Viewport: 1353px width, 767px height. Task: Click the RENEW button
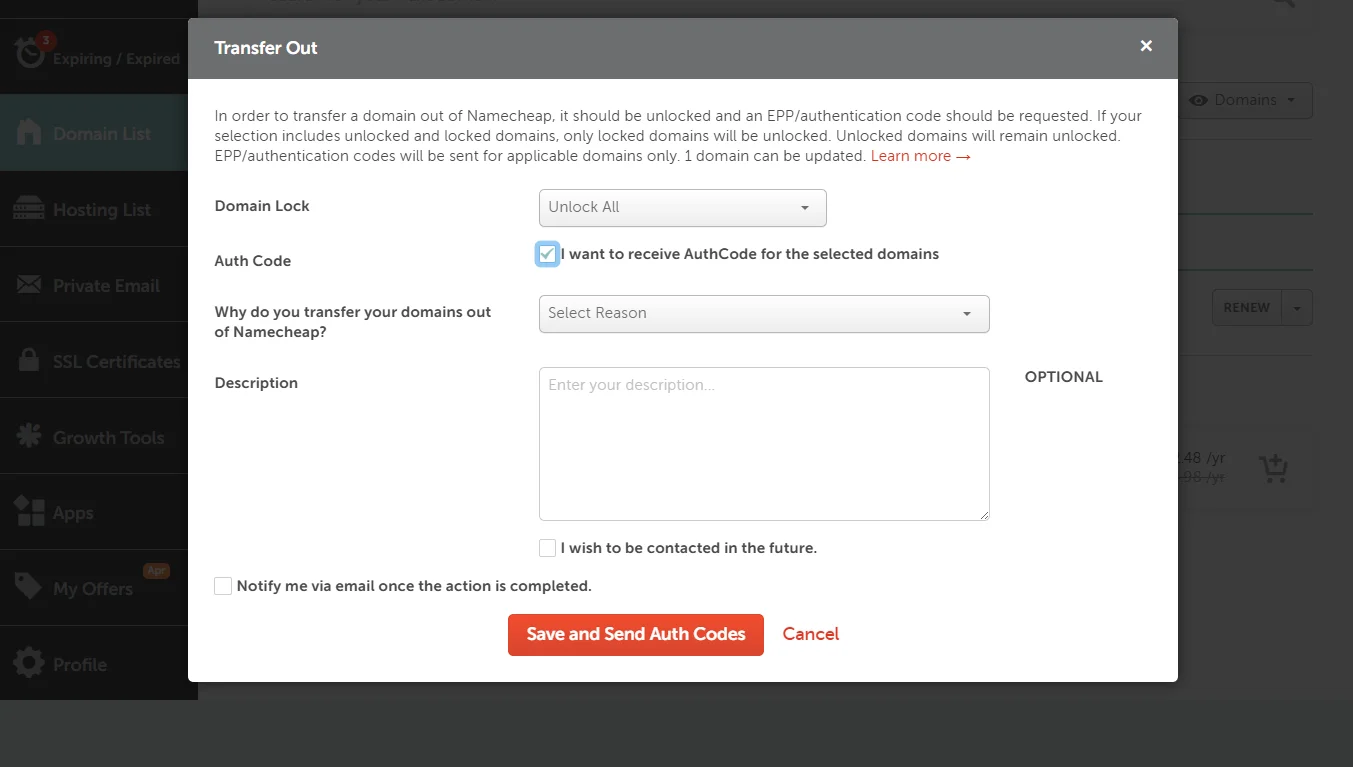[1246, 307]
